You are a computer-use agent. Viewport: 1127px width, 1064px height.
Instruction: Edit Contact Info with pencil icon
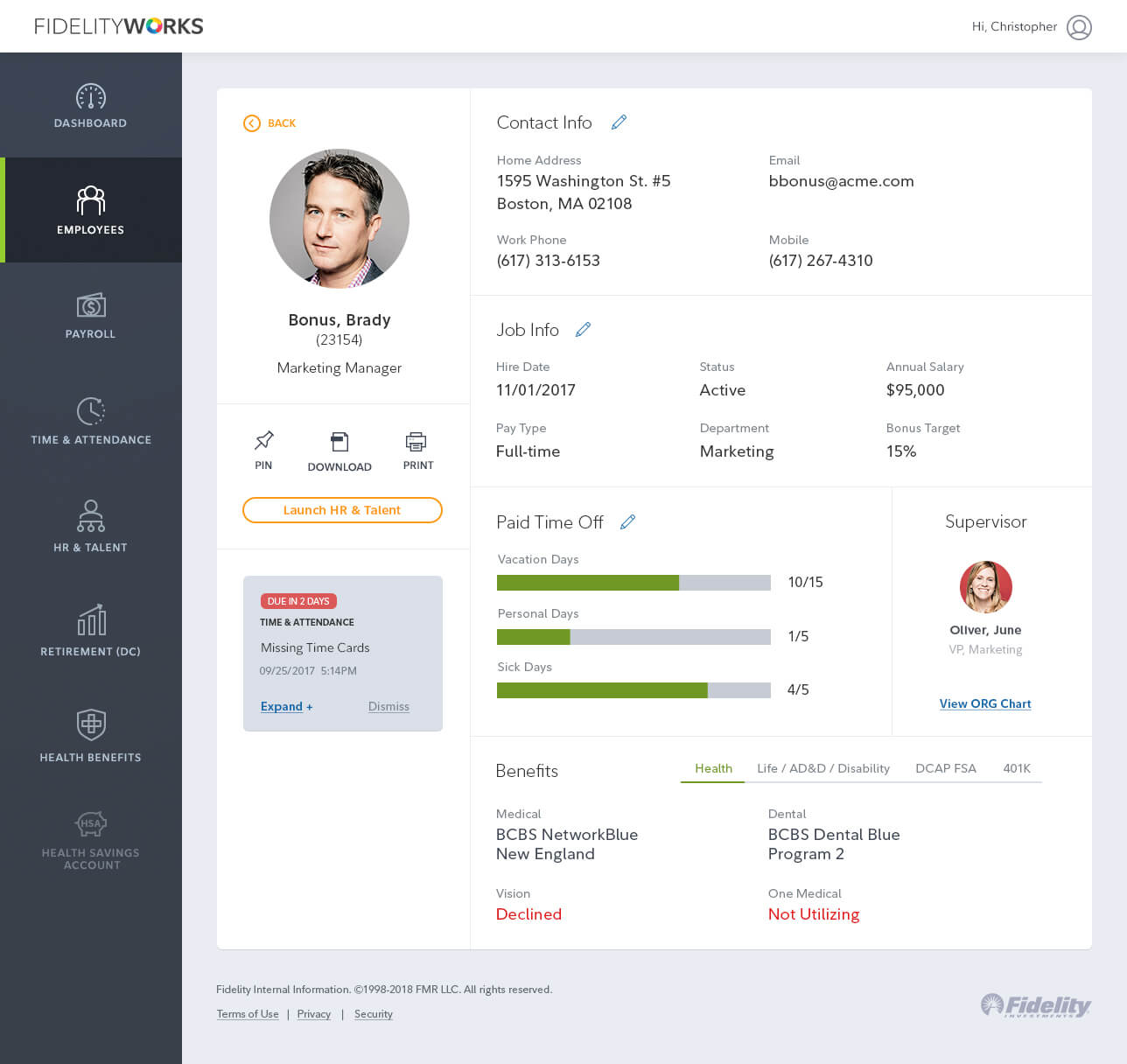(x=619, y=122)
